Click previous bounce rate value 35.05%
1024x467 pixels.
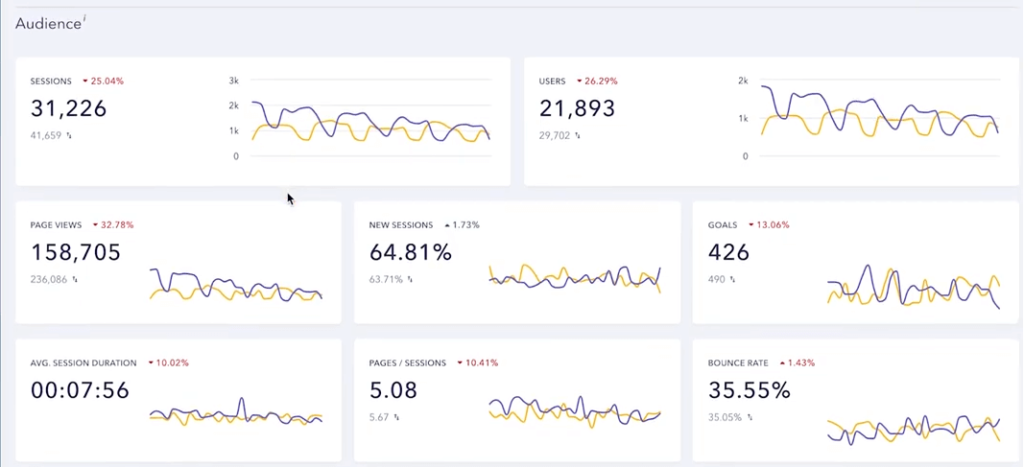[x=725, y=417]
